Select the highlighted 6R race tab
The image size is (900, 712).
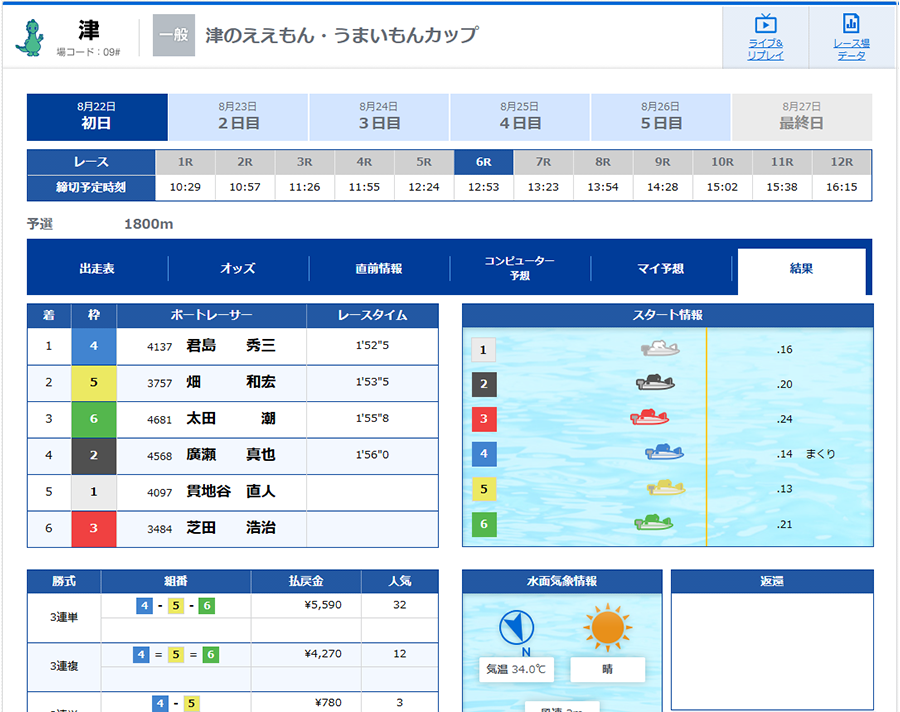(x=484, y=162)
